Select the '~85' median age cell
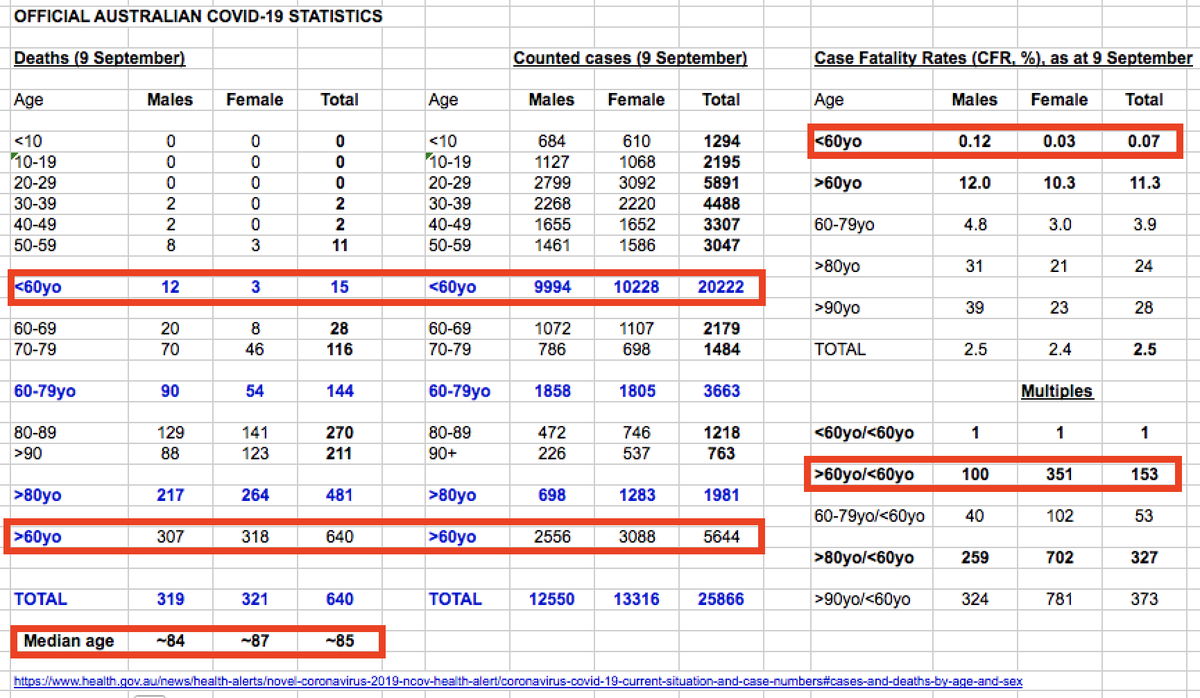The height and width of the screenshot is (698, 1200). pos(339,641)
